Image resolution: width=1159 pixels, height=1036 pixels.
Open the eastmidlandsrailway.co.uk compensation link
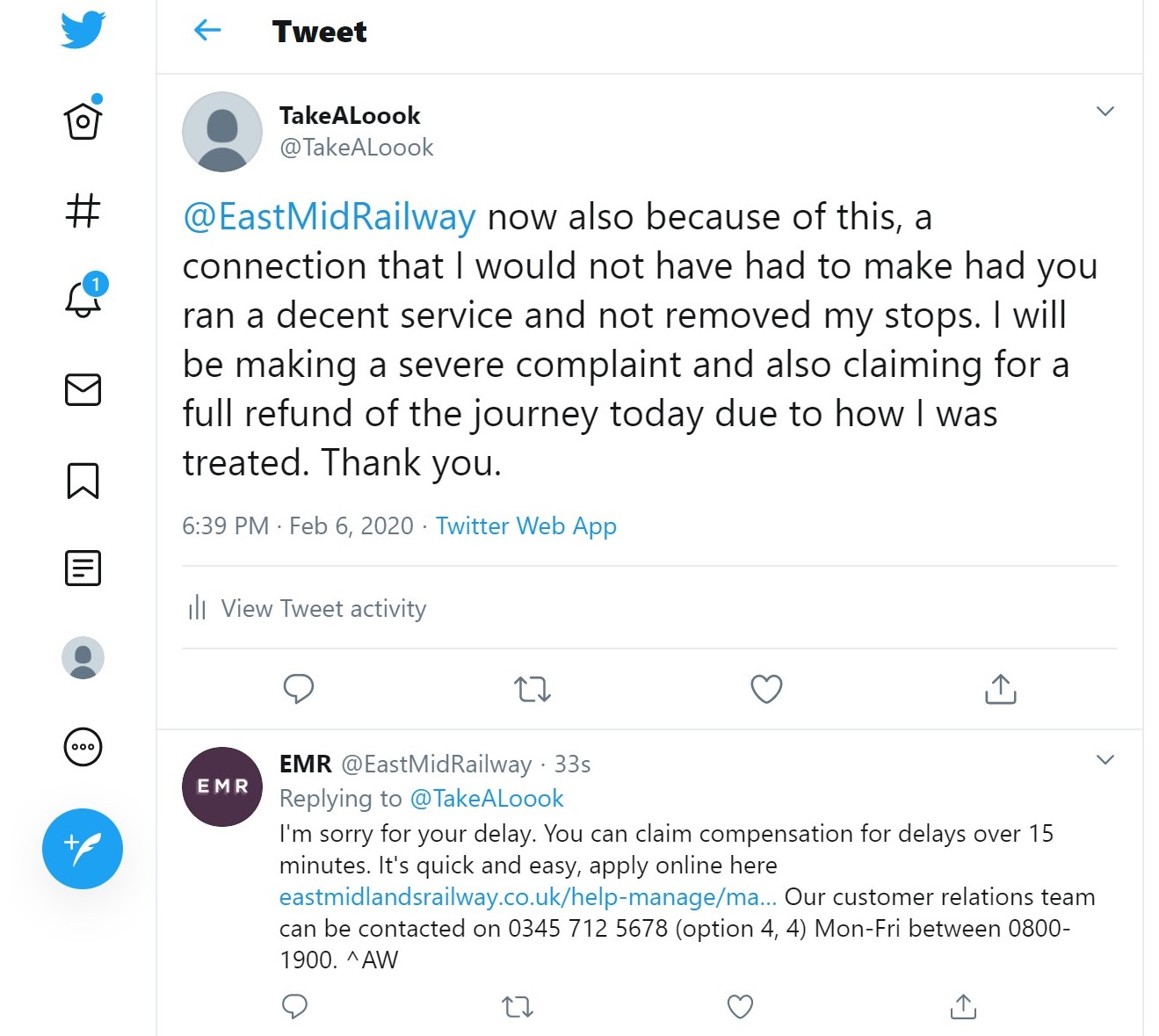click(x=527, y=897)
